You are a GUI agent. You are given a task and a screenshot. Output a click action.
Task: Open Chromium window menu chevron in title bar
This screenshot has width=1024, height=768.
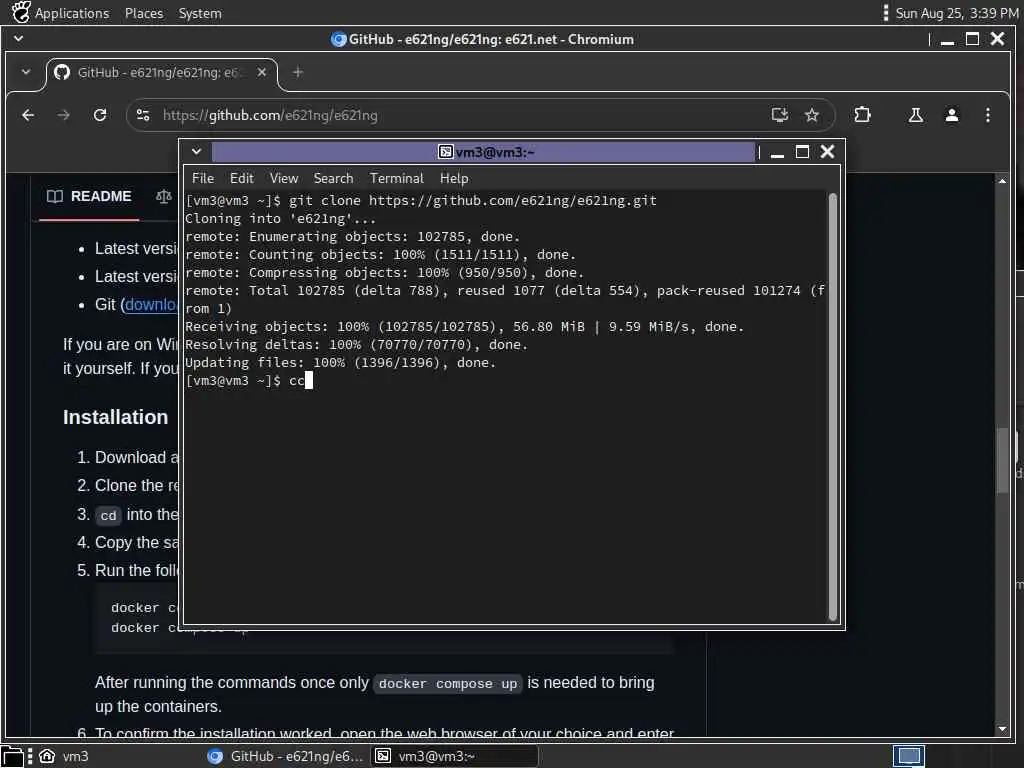(x=18, y=39)
